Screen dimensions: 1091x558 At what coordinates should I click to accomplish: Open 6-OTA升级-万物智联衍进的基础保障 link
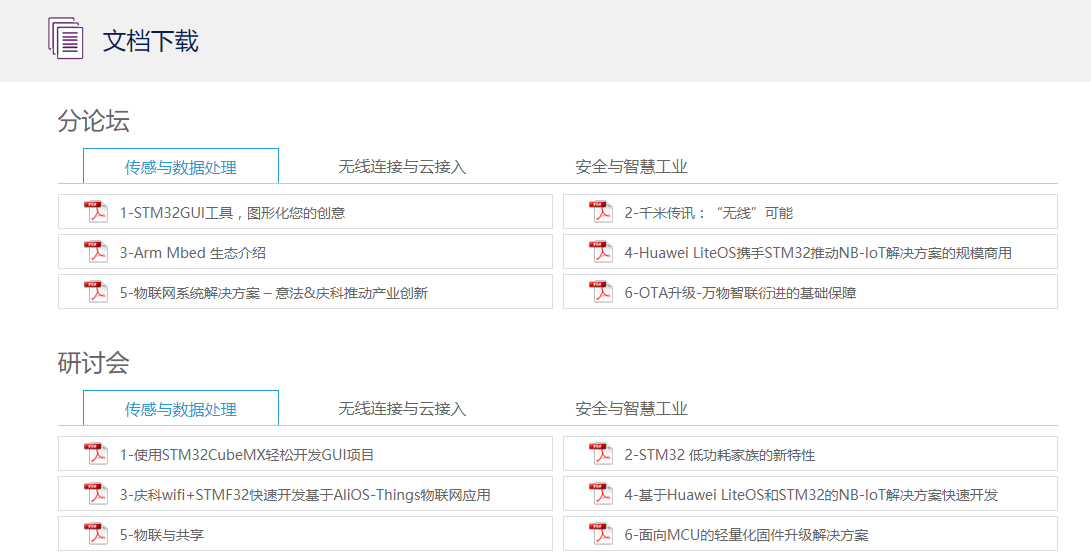[740, 293]
